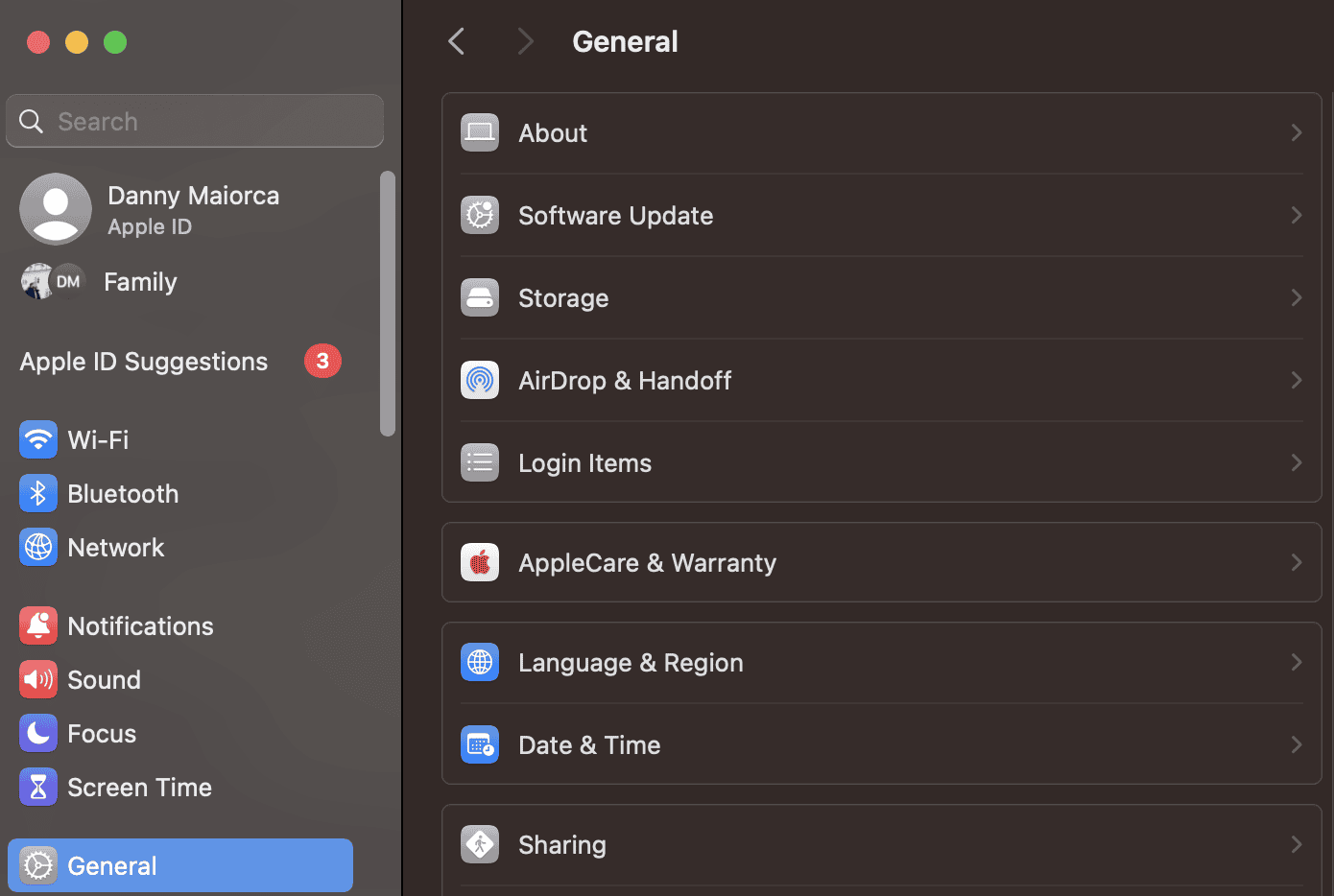
Task: Click the AppleCare & Warranty apple icon
Action: point(479,562)
